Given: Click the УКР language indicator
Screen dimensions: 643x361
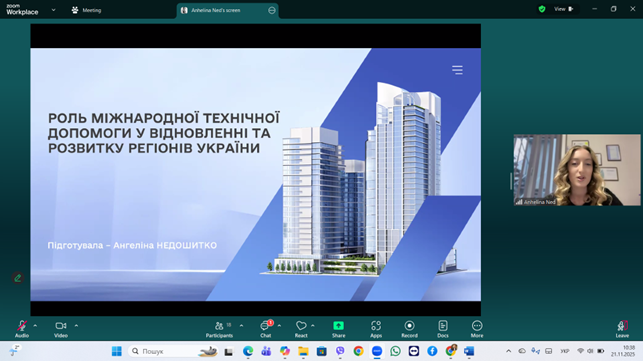Looking at the screenshot, I should click(x=565, y=351).
